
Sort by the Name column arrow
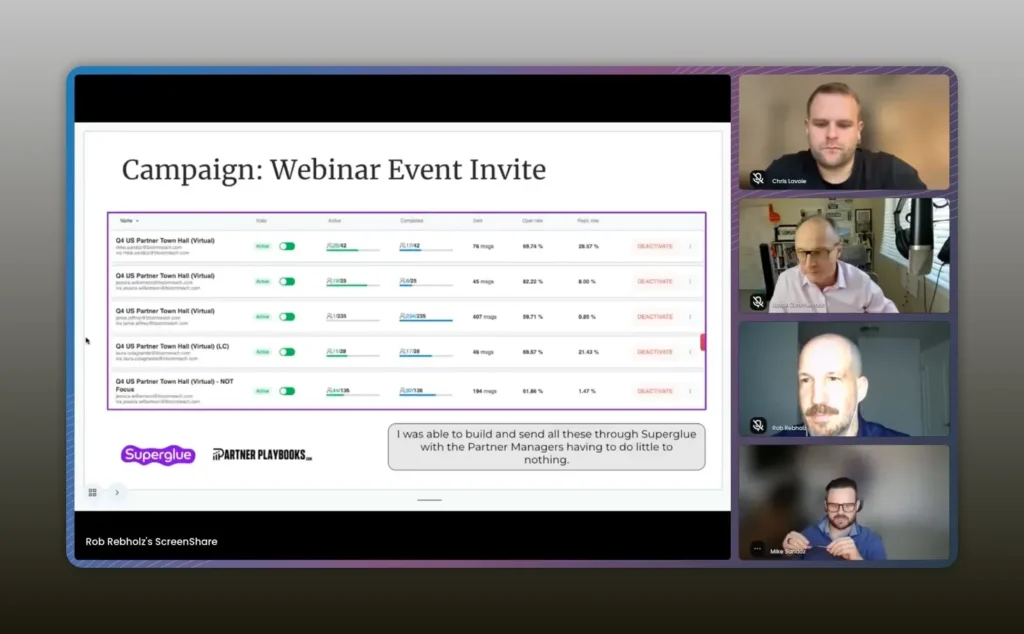(137, 221)
